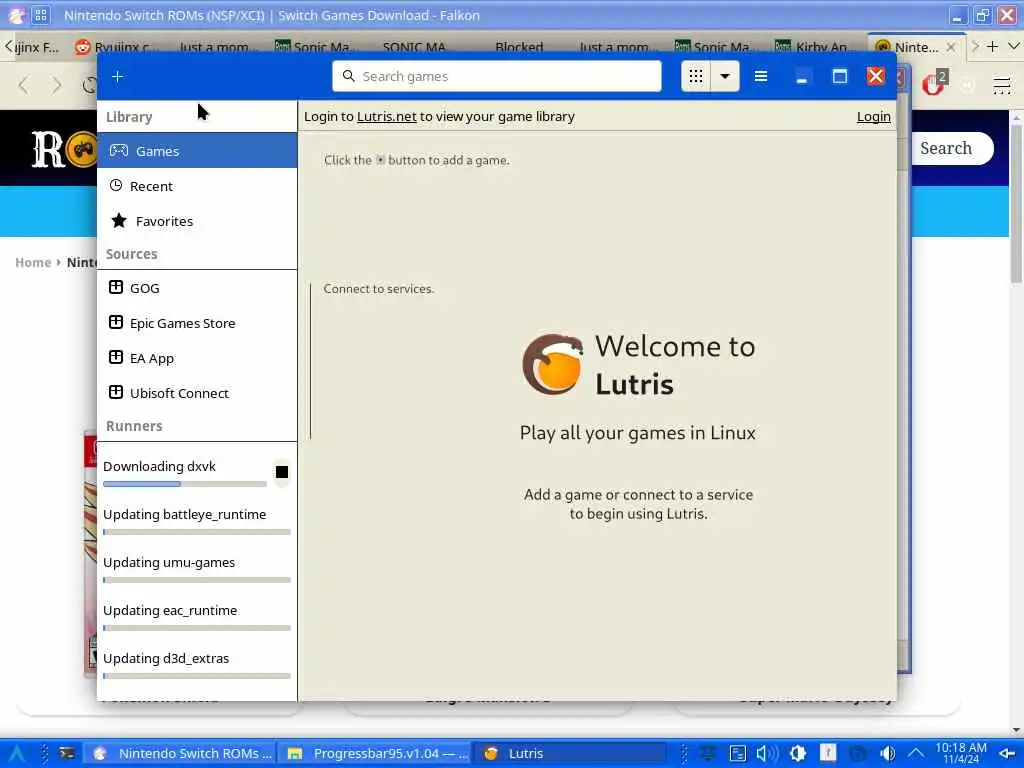This screenshot has width=1024, height=768.
Task: Close the active Ninte... tab in Falkon
Action: point(952,47)
